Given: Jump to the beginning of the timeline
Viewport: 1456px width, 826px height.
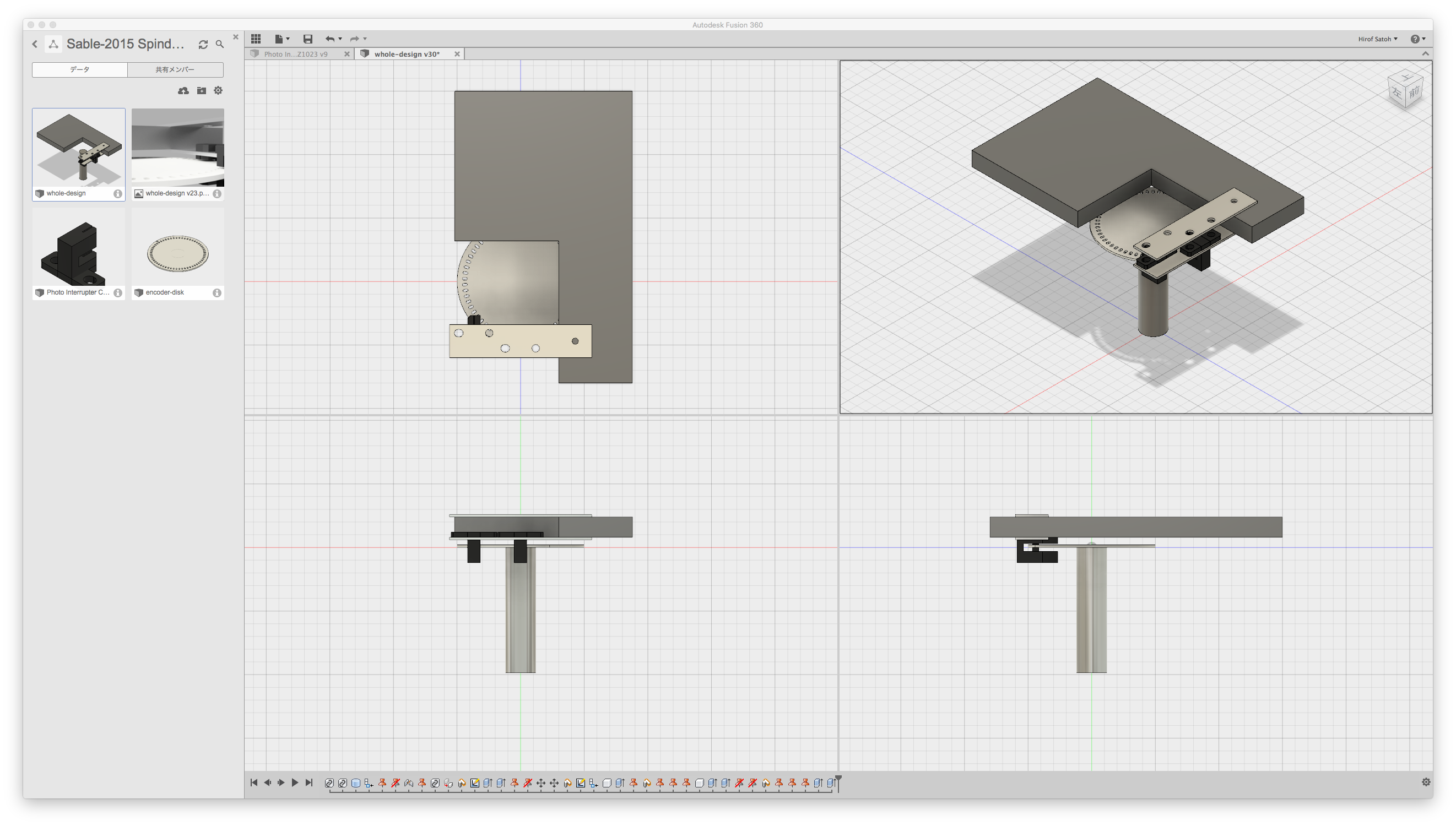Looking at the screenshot, I should [x=253, y=783].
